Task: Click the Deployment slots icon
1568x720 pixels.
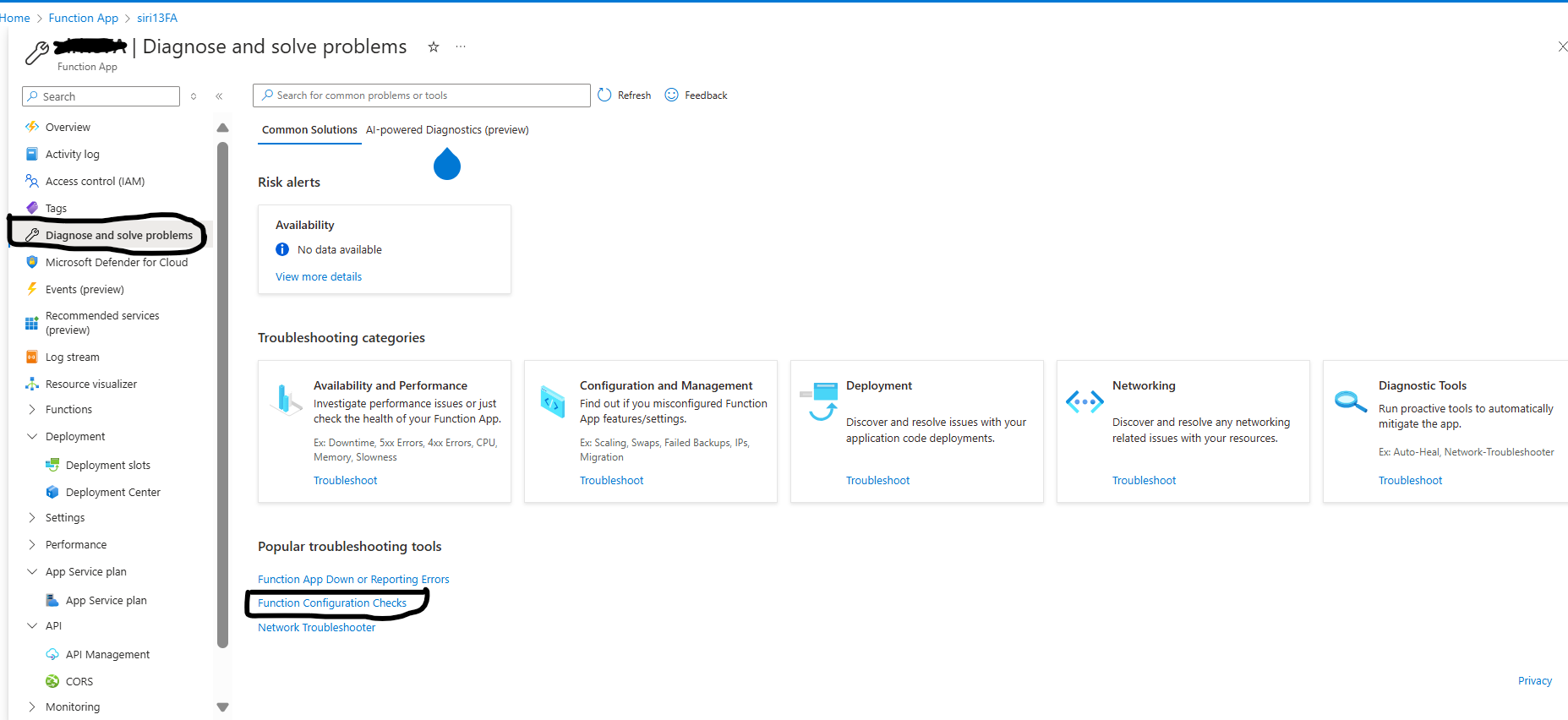Action: click(x=52, y=465)
